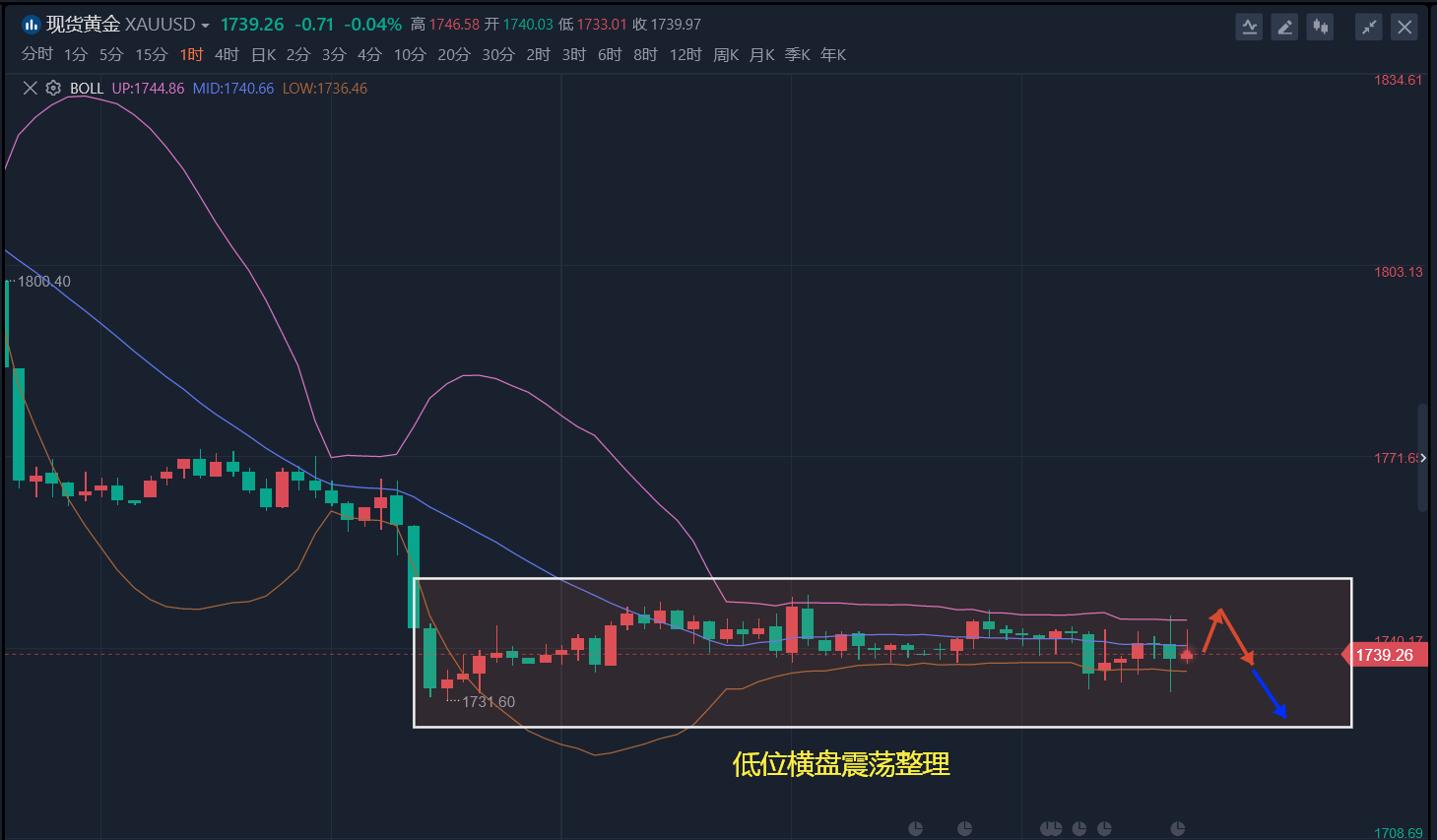Screen dimensions: 1437x840
Task: Select the 8时 timeframe
Action: pos(645,54)
